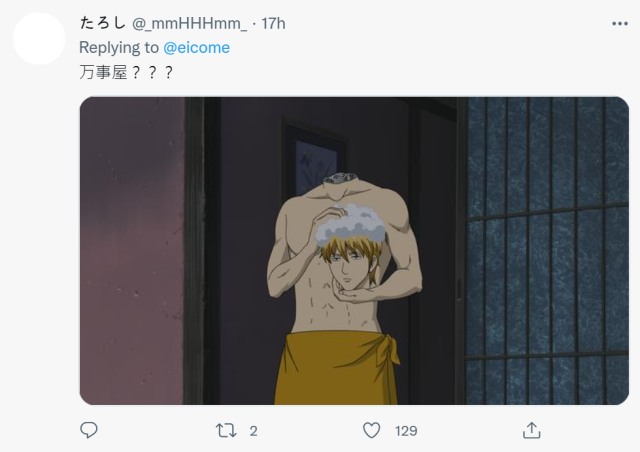Click the 17h timestamp permalink
Image resolution: width=640 pixels, height=452 pixels.
coord(273,23)
